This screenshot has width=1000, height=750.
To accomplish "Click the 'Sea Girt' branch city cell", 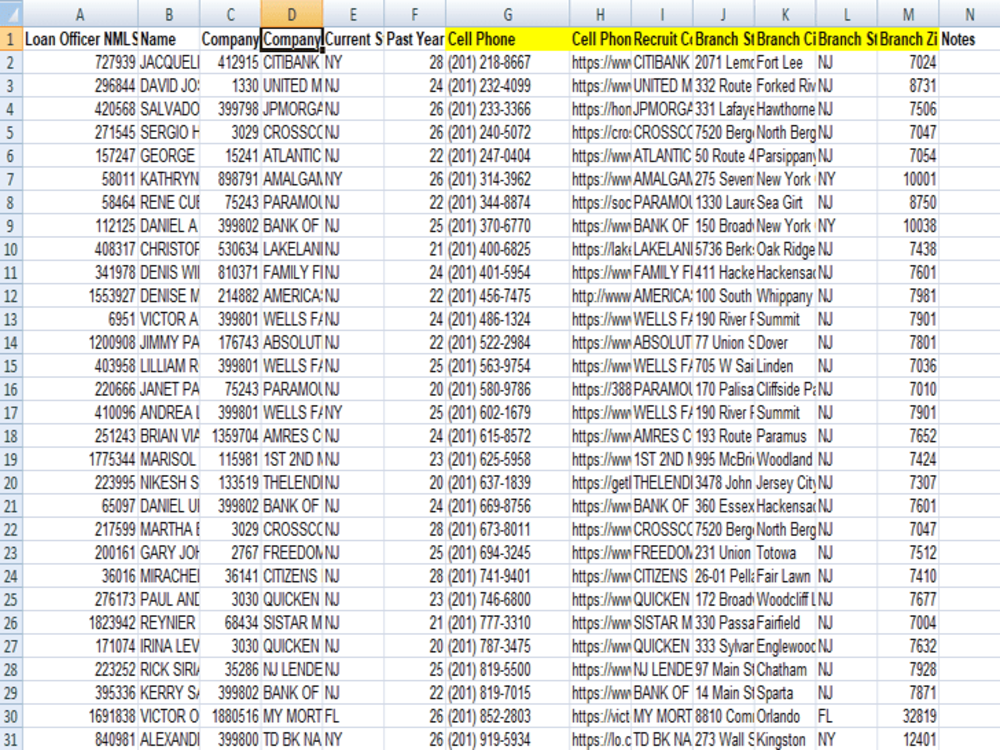I will point(785,203).
